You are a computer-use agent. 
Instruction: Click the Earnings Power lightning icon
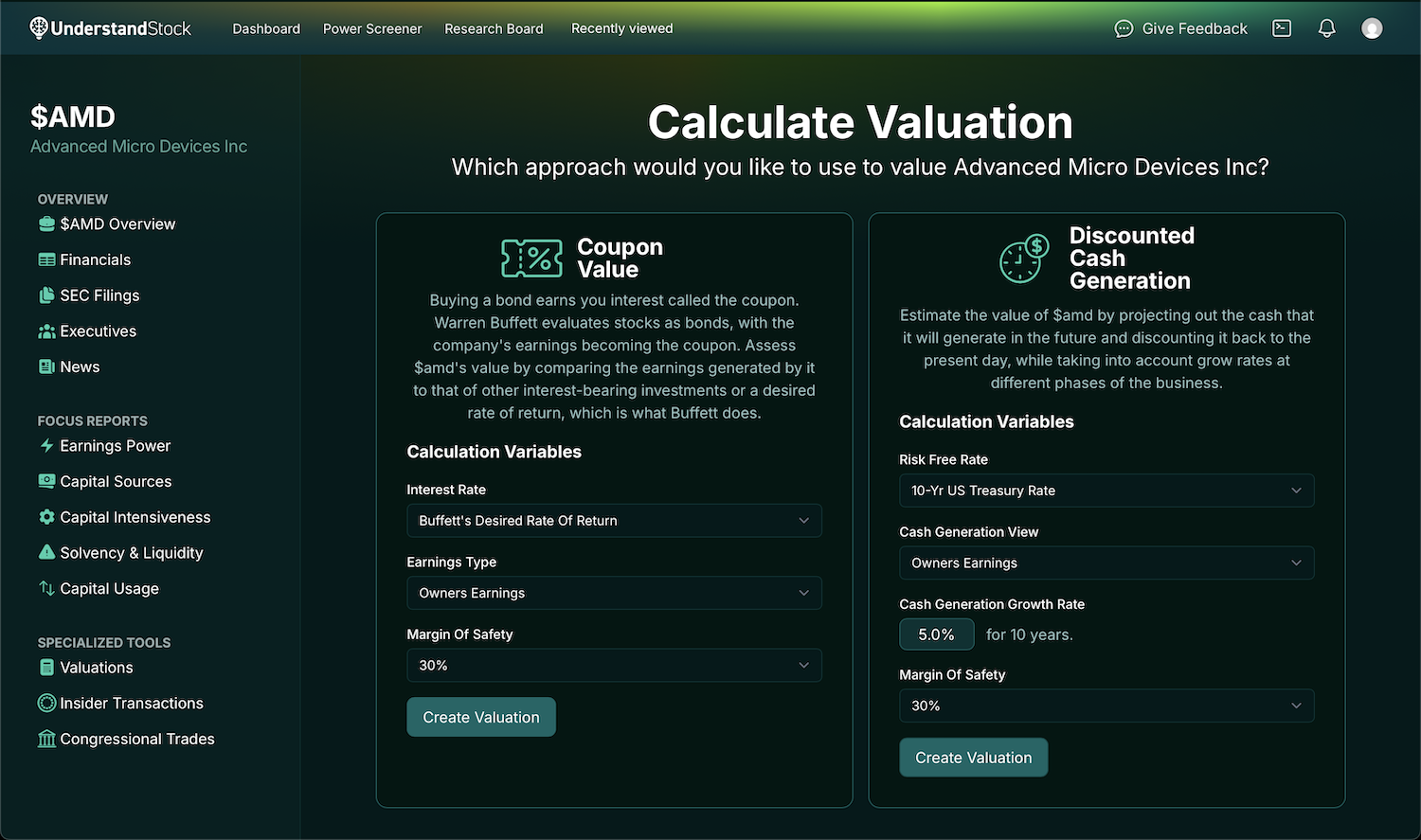46,445
